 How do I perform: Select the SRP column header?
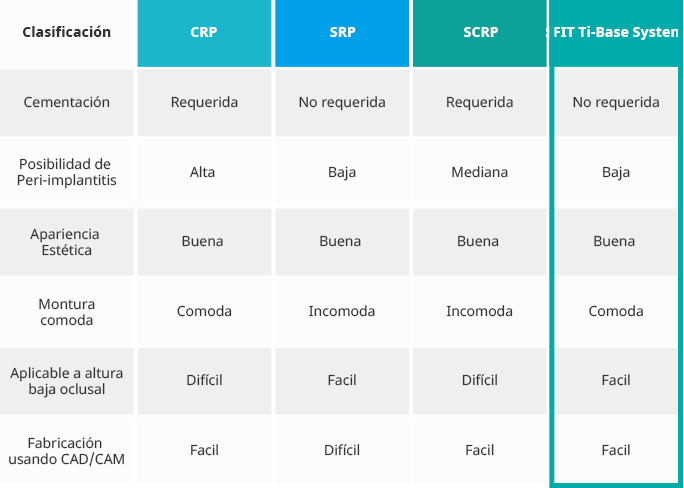point(342,33)
